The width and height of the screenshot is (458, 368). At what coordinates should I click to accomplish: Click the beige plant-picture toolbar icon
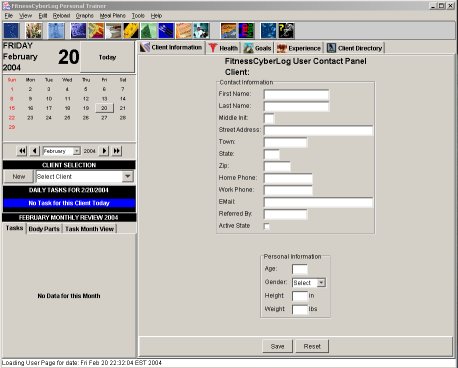[34, 31]
